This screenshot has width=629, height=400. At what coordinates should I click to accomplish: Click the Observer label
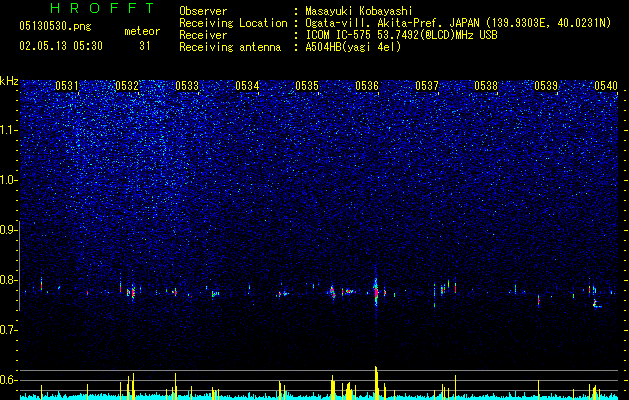click(203, 11)
